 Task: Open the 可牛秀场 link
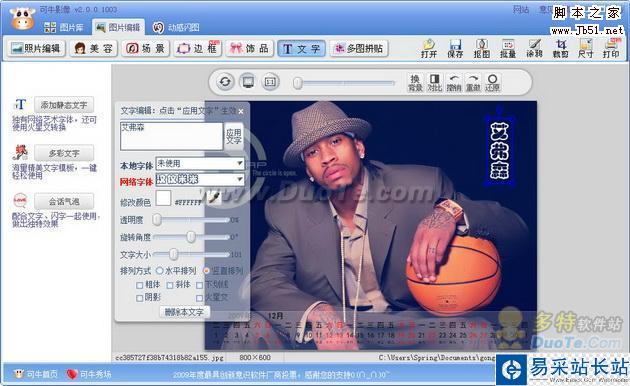click(x=89, y=374)
